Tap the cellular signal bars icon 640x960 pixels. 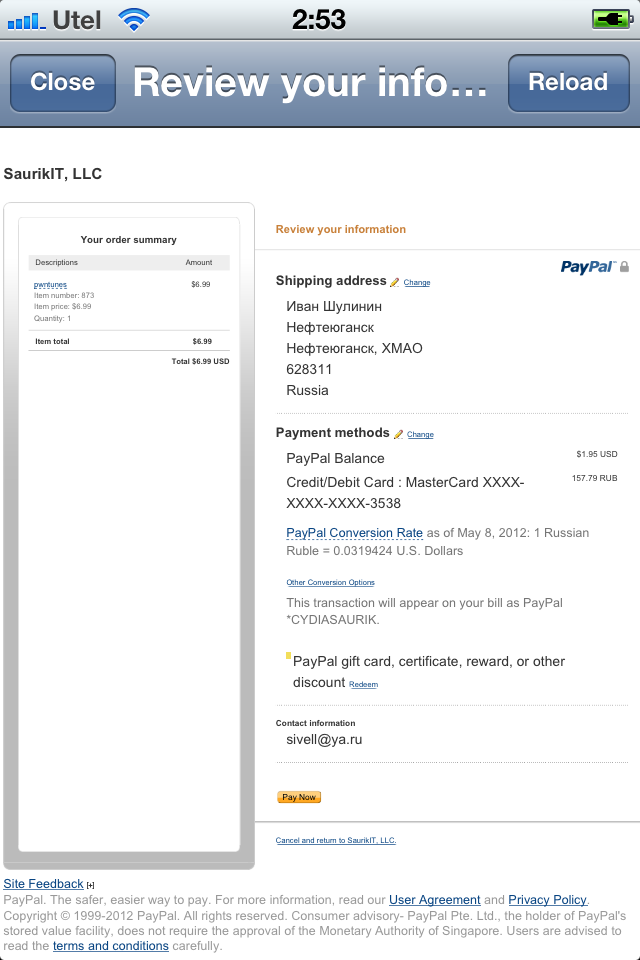pyautogui.click(x=26, y=19)
